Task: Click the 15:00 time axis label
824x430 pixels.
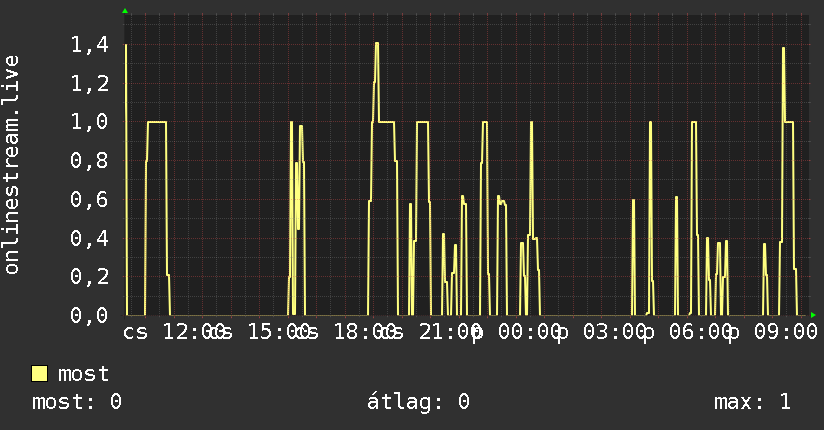Action: pos(279,332)
